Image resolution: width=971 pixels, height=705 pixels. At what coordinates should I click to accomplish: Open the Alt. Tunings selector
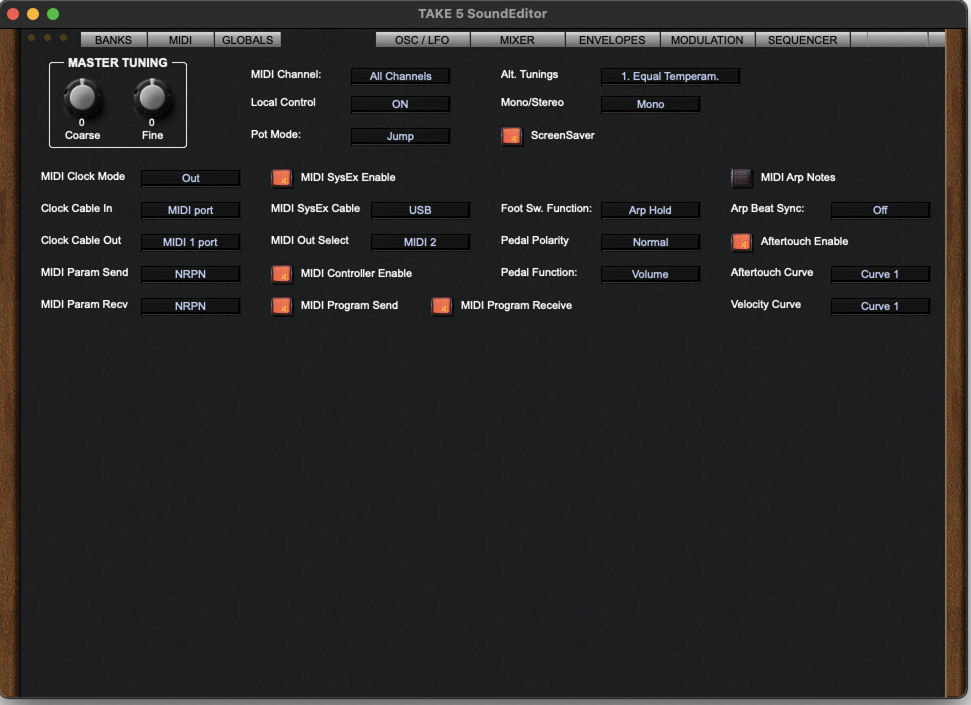(670, 76)
